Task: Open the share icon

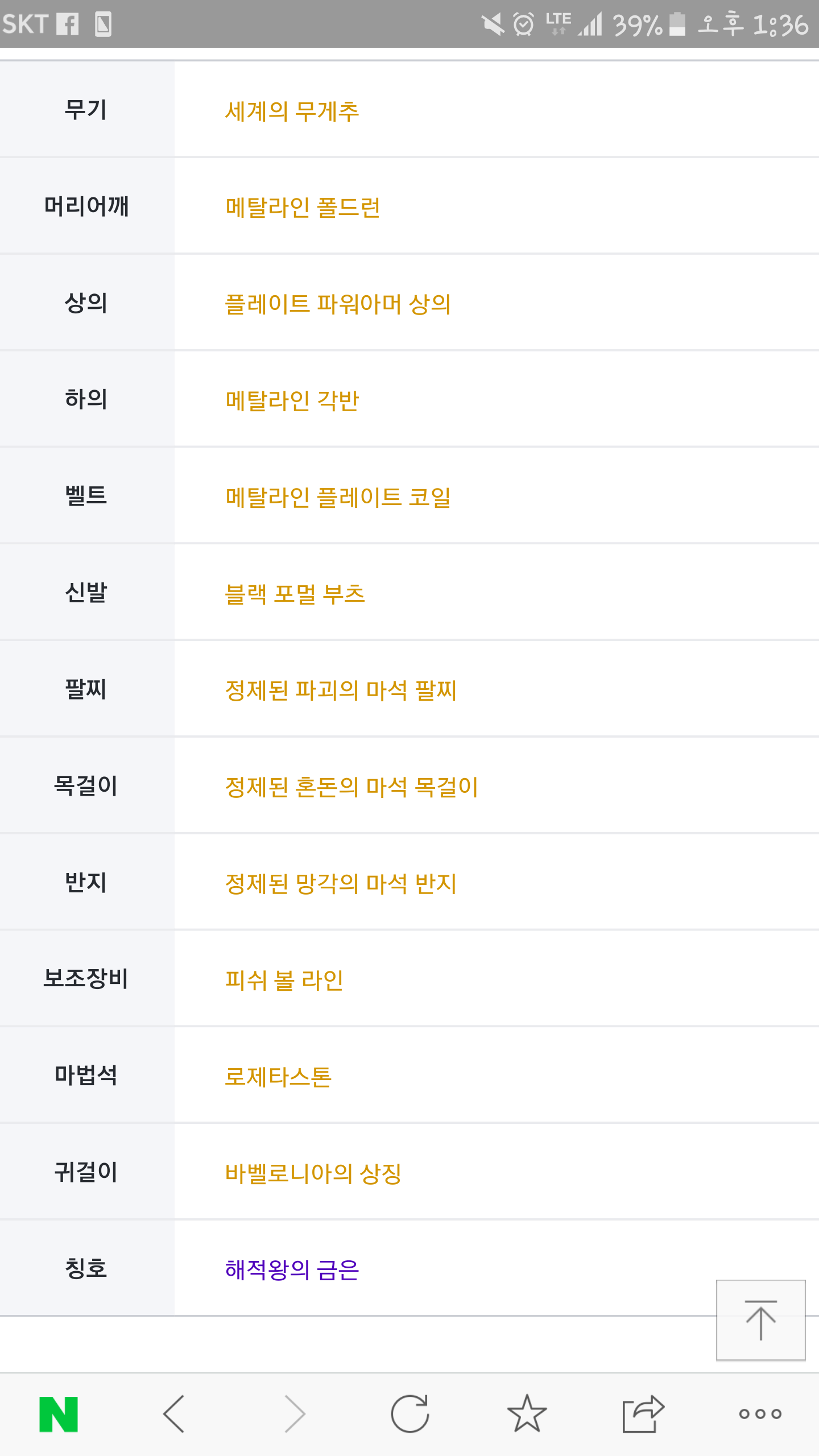Action: (x=643, y=1414)
